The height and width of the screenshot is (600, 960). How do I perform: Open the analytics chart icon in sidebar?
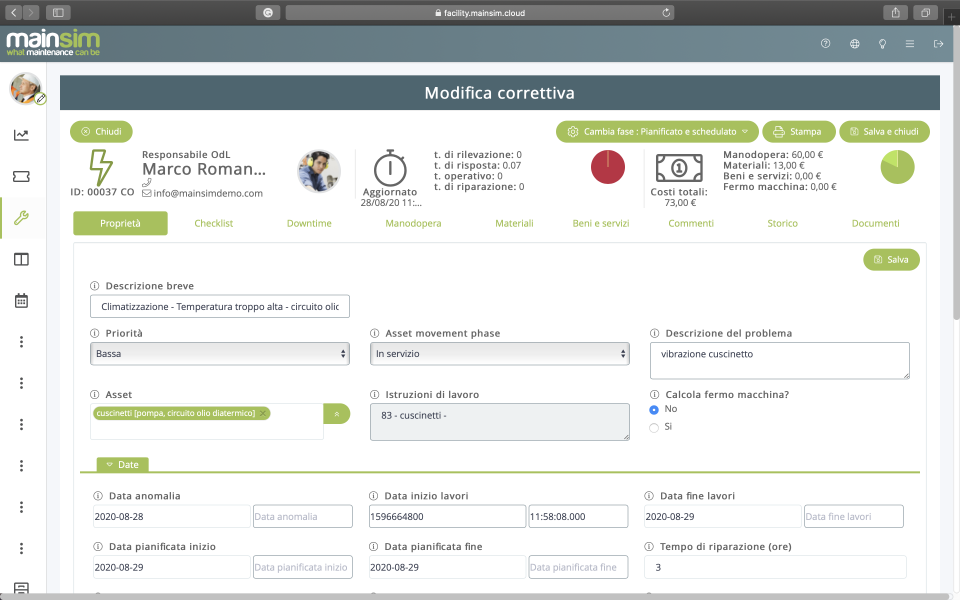pos(21,135)
